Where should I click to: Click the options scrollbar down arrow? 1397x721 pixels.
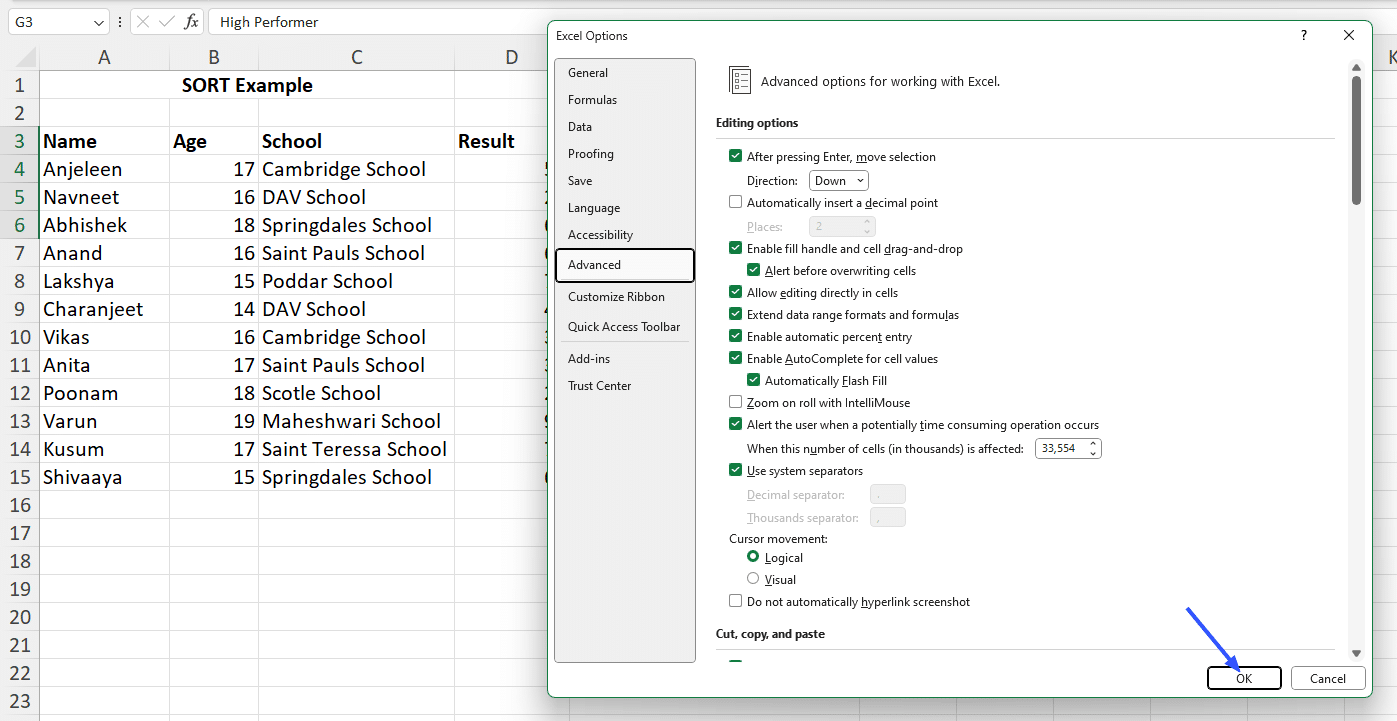(x=1356, y=653)
